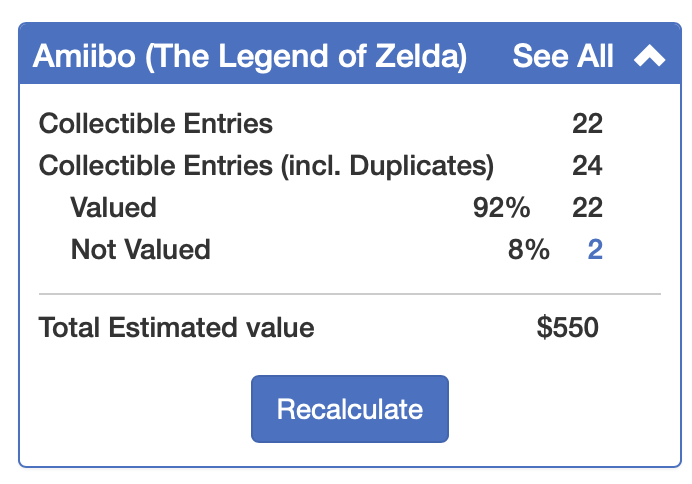Click the $550 total amount
This screenshot has width=692, height=484.
pyautogui.click(x=567, y=328)
